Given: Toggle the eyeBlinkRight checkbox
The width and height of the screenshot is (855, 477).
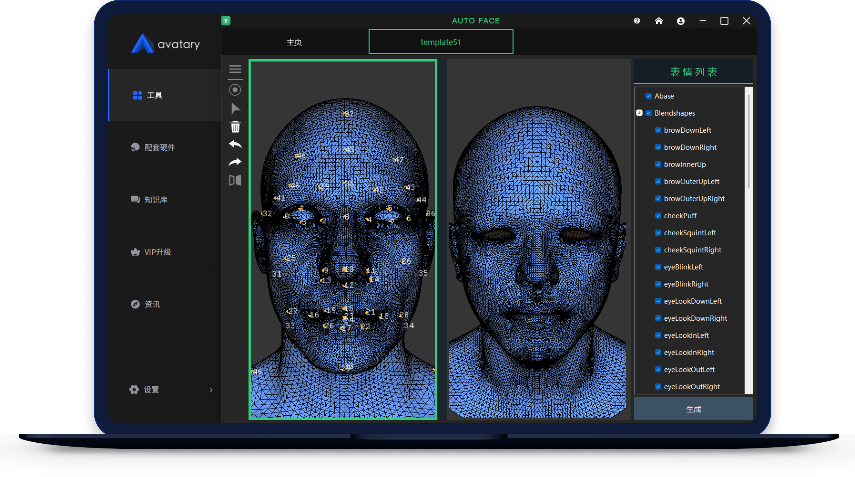Looking at the screenshot, I should (658, 284).
